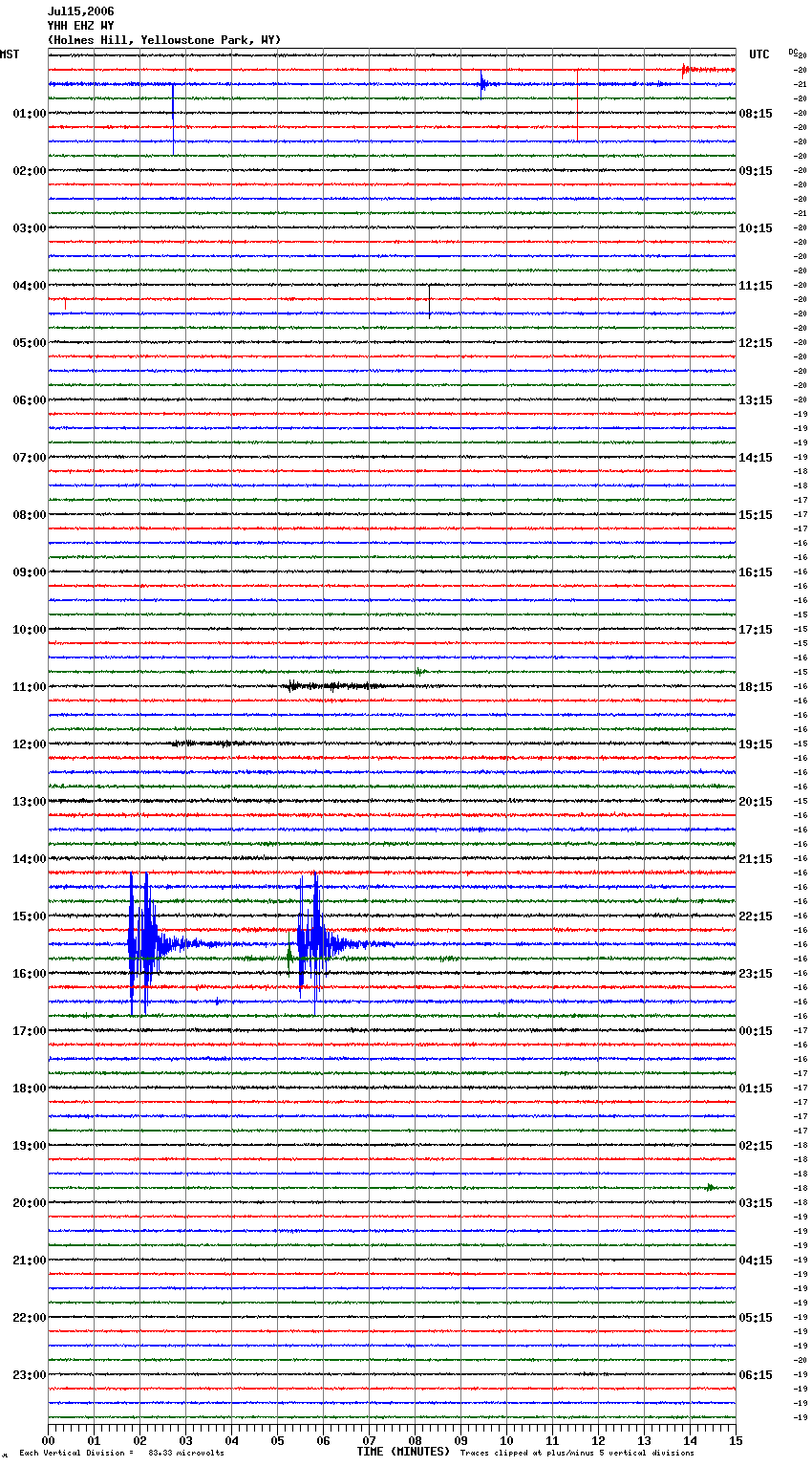Click the 00 minute tick label
The image size is (812, 1466).
coord(48,1440)
